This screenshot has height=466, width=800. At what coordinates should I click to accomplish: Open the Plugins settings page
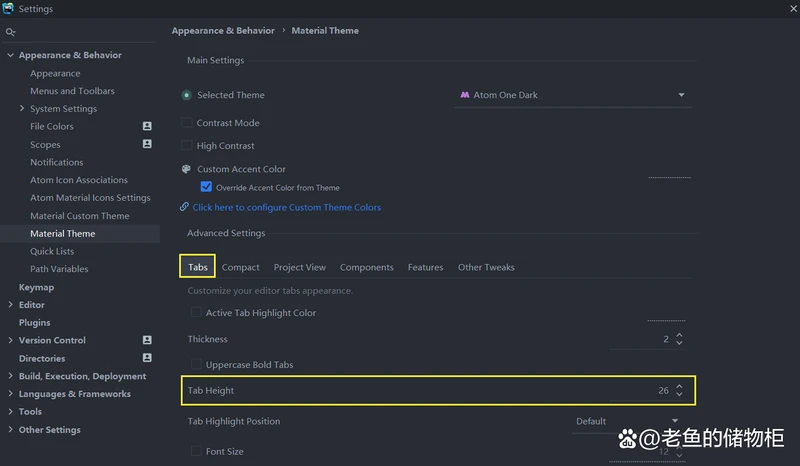pyautogui.click(x=34, y=323)
